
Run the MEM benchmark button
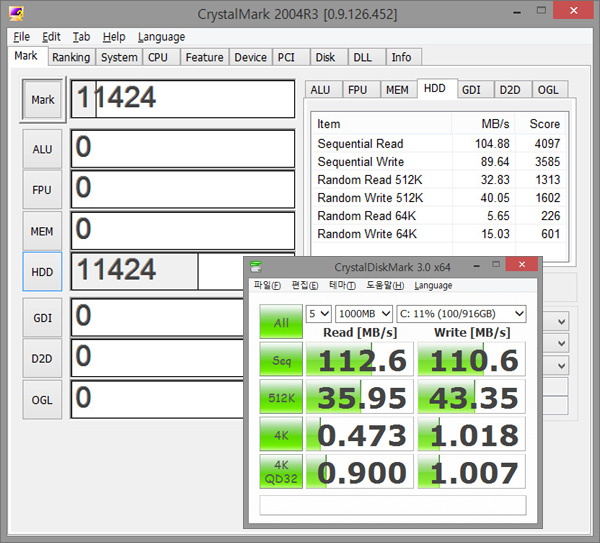pos(42,231)
